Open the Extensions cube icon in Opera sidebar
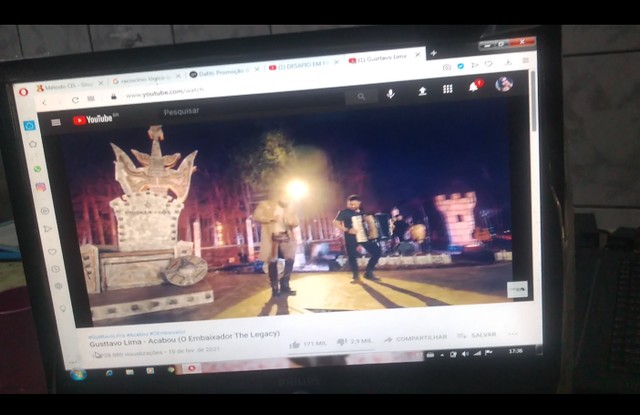The width and height of the screenshot is (640, 415). (x=59, y=286)
